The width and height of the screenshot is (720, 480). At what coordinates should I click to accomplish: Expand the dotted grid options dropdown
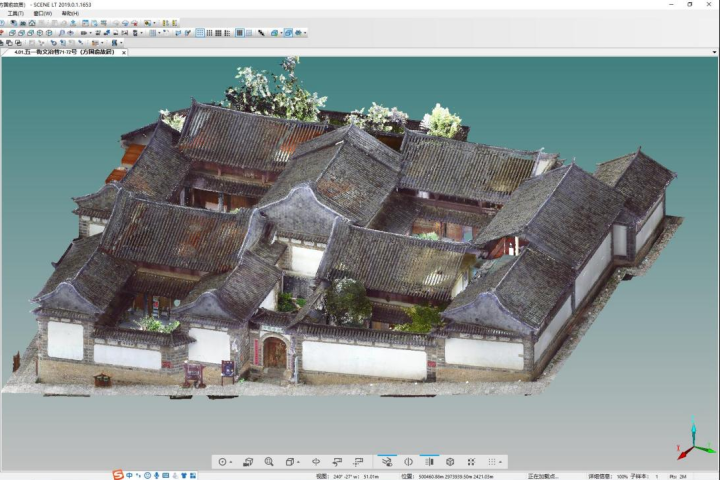pos(500,462)
